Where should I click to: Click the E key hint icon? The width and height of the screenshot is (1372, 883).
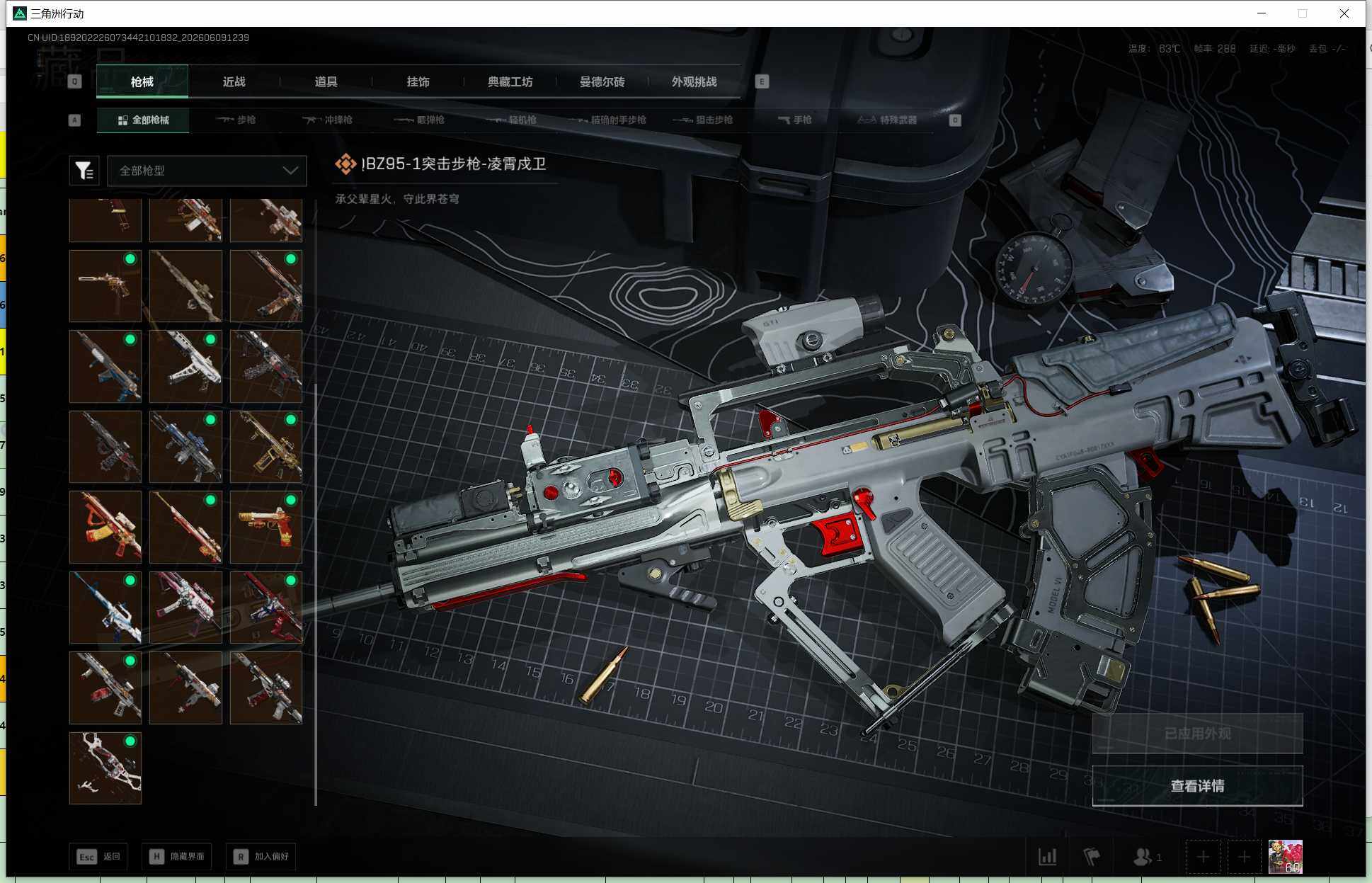pyautogui.click(x=762, y=81)
